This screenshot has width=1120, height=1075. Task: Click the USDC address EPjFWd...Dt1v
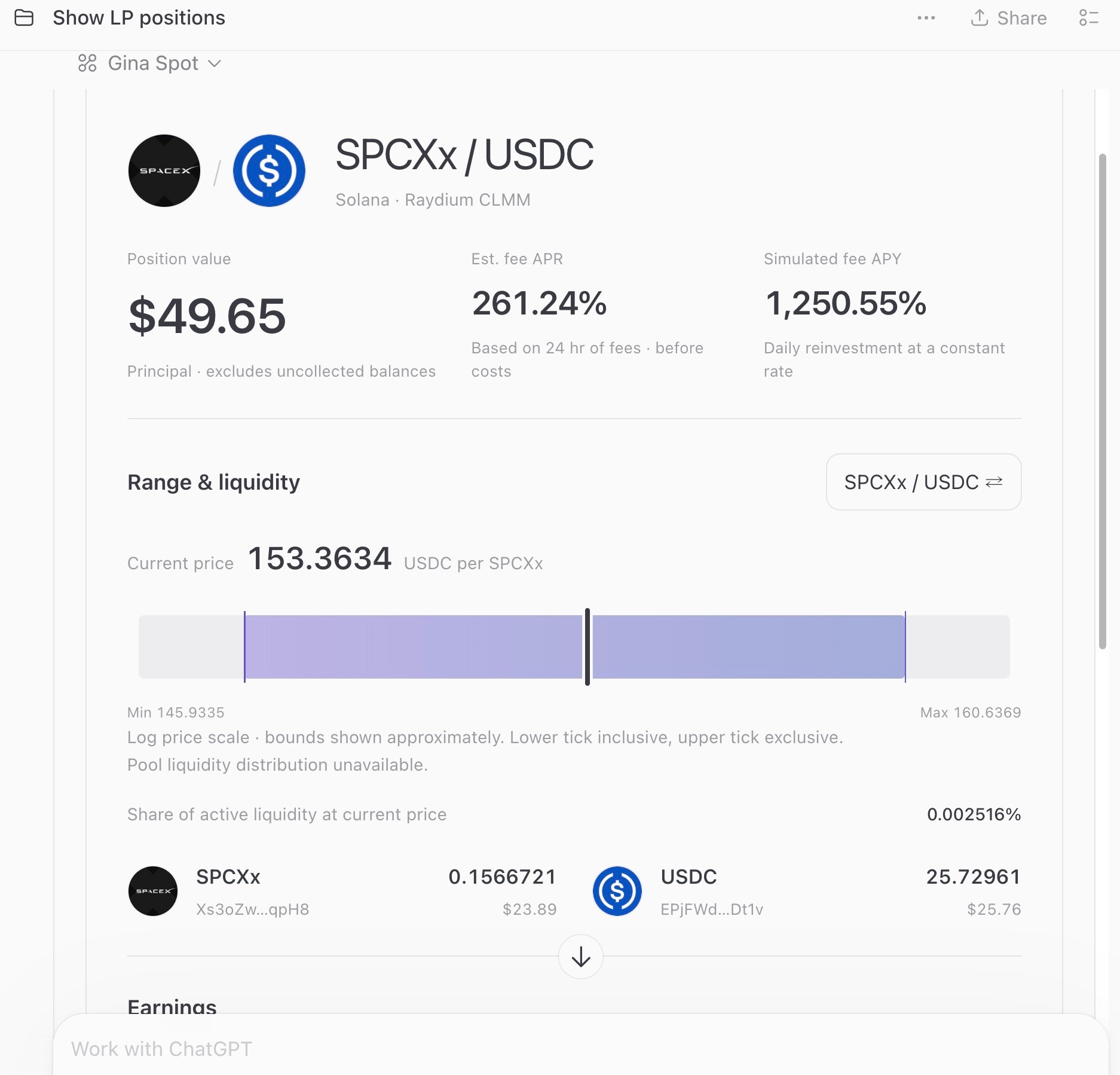tap(712, 909)
